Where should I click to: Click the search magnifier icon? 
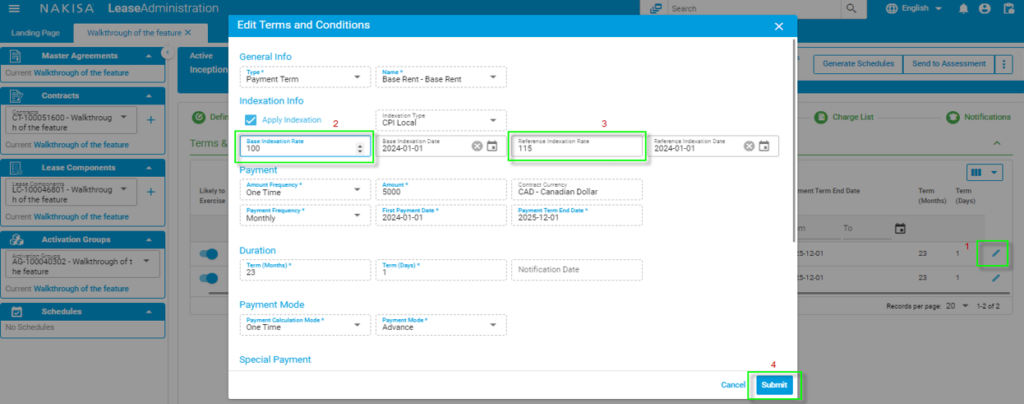tap(851, 9)
